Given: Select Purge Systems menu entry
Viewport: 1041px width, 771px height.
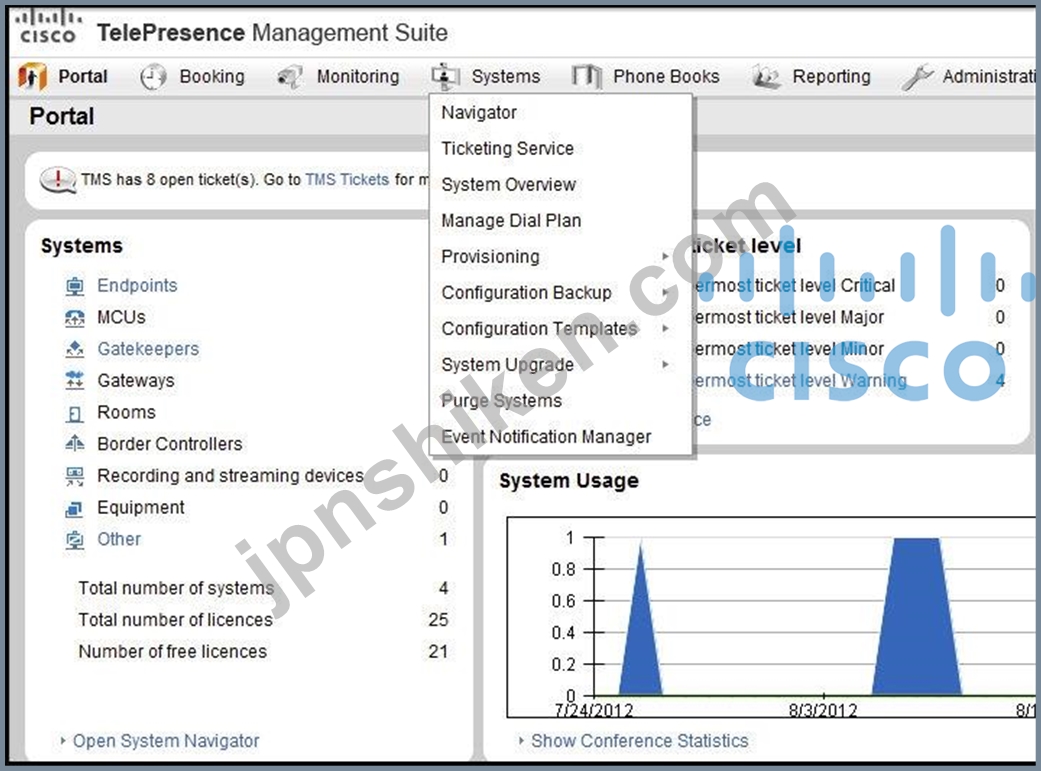Looking at the screenshot, I should (x=560, y=401).
